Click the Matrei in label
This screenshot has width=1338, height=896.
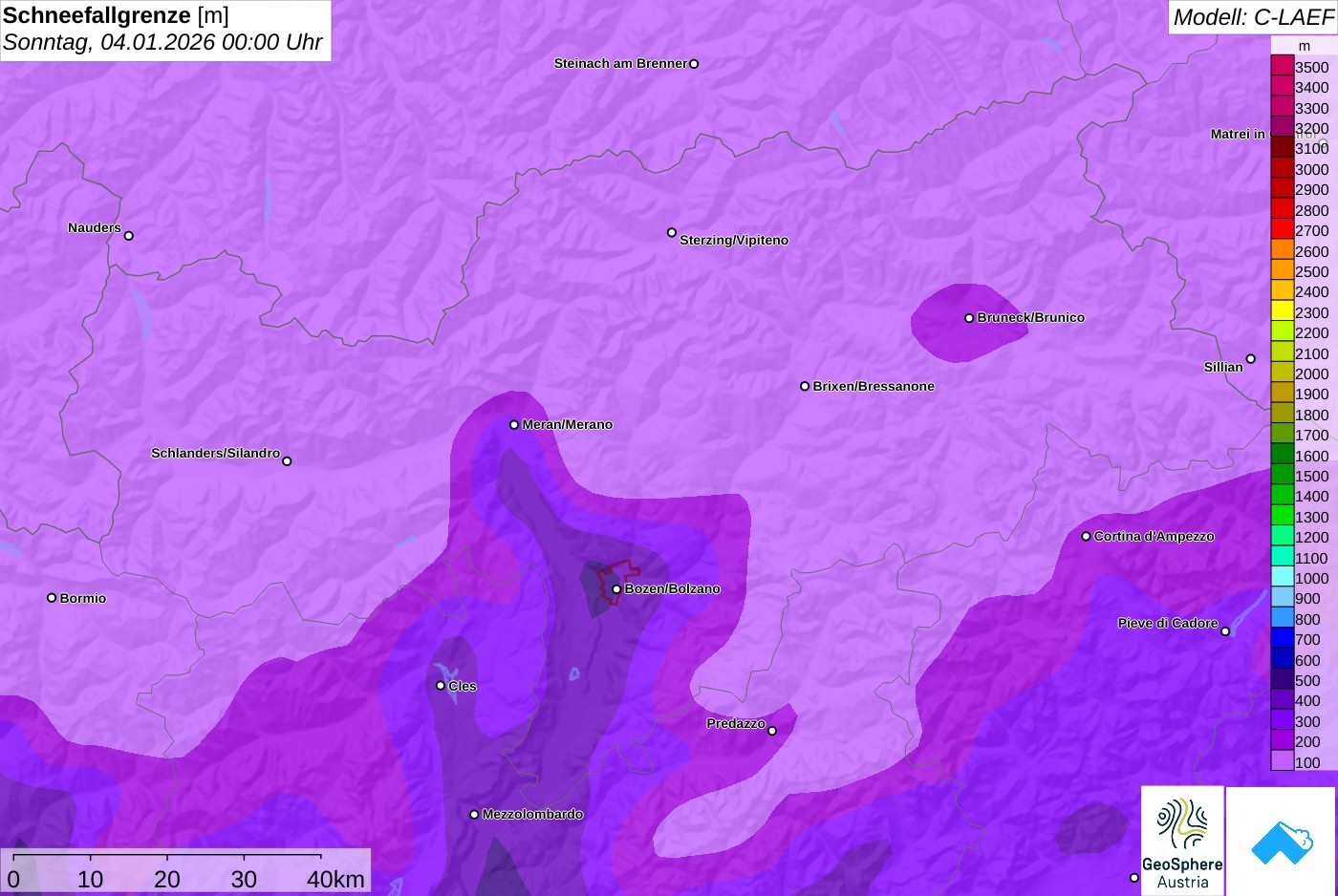1238,135
